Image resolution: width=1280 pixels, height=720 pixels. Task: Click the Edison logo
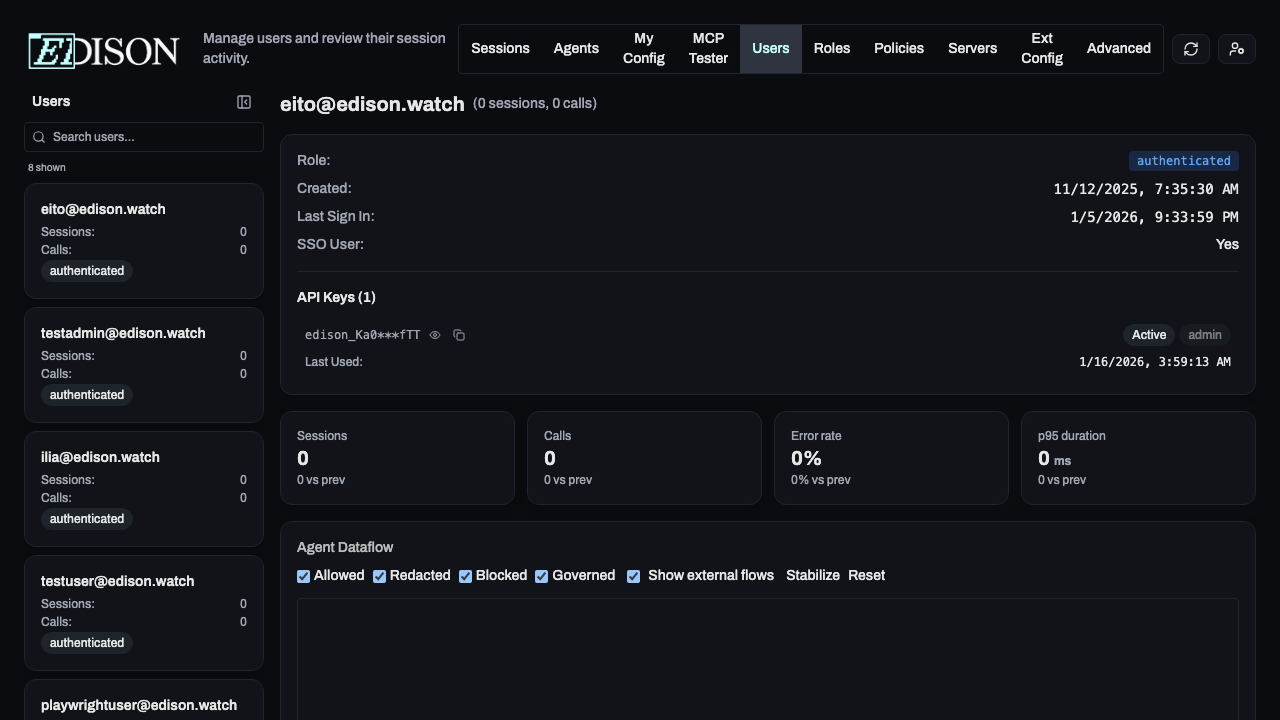(102, 49)
